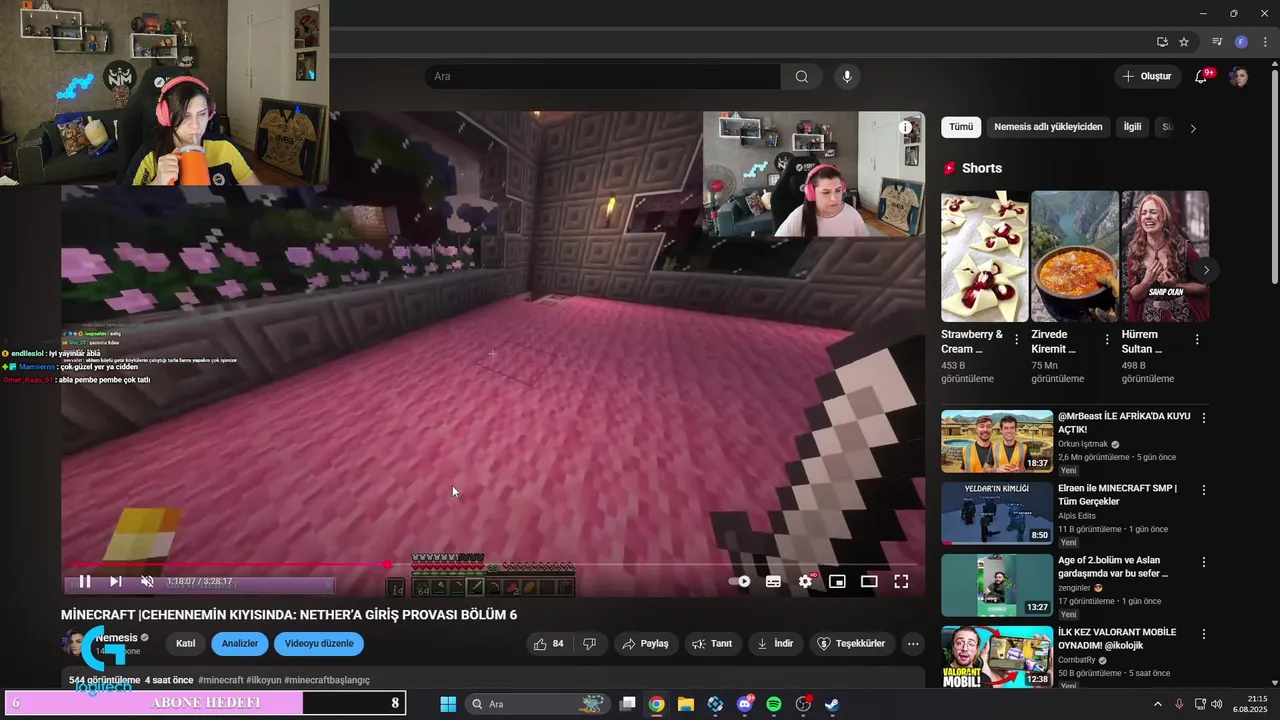Select the İlgili filter chip

pos(1132,127)
